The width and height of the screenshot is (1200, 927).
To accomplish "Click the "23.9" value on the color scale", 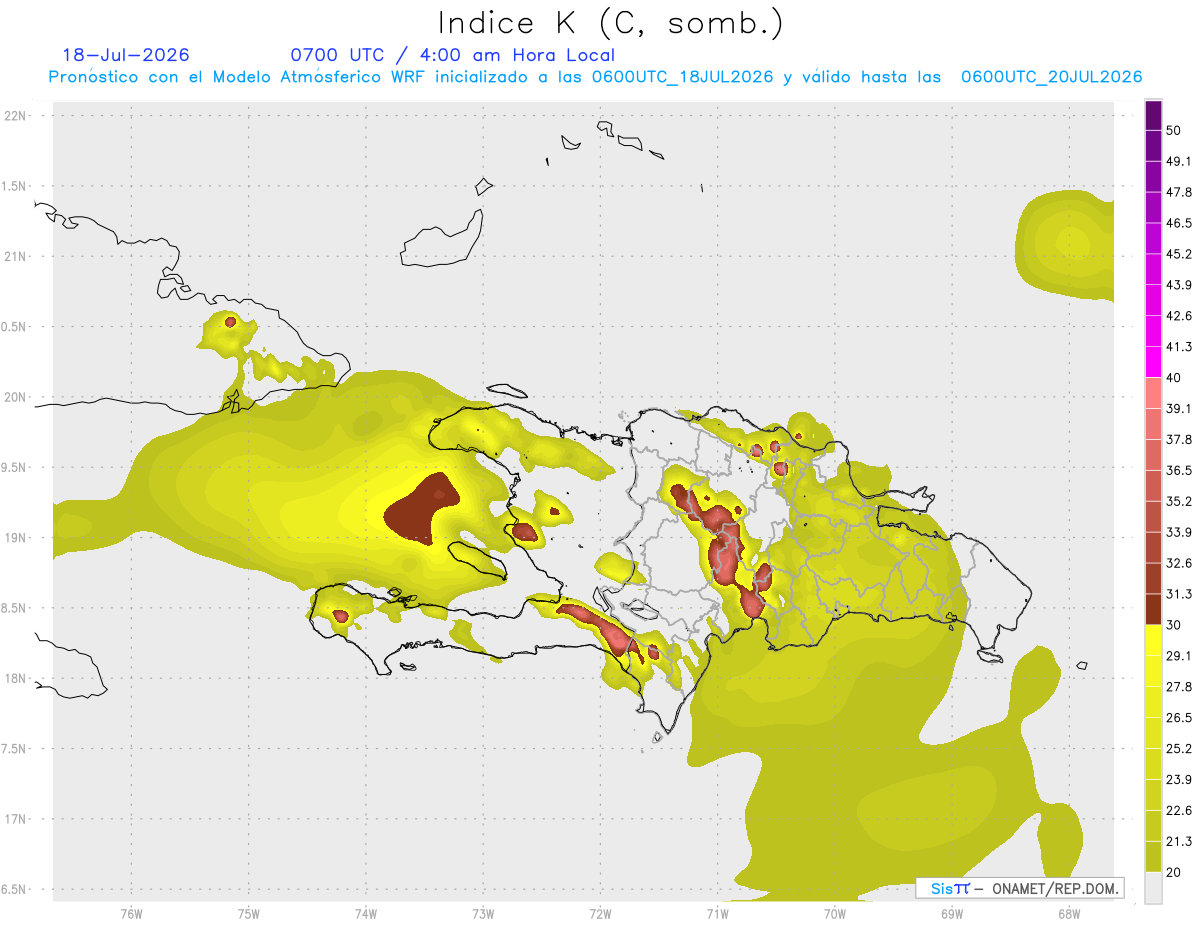I will [x=1178, y=780].
